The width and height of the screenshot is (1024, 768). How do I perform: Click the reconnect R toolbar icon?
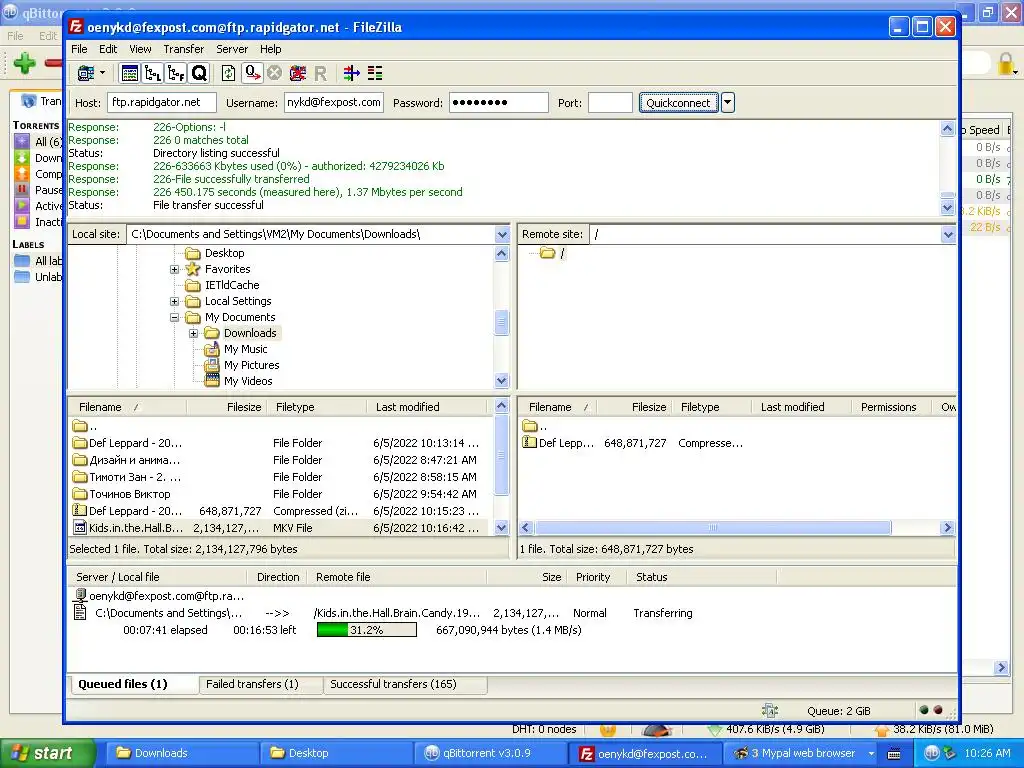pos(320,73)
